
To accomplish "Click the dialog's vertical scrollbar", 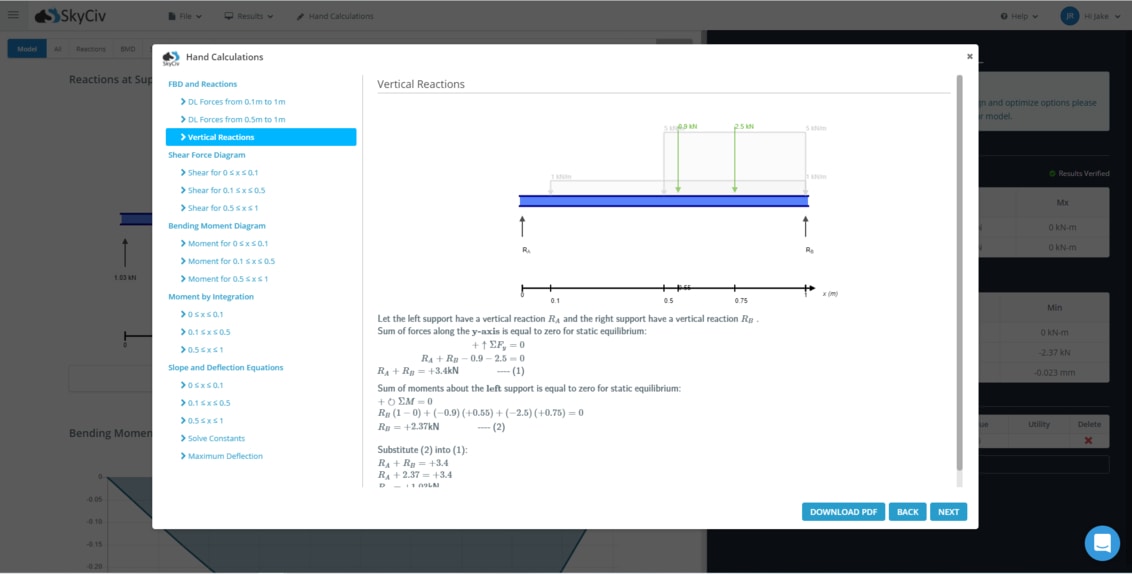I will (x=960, y=270).
